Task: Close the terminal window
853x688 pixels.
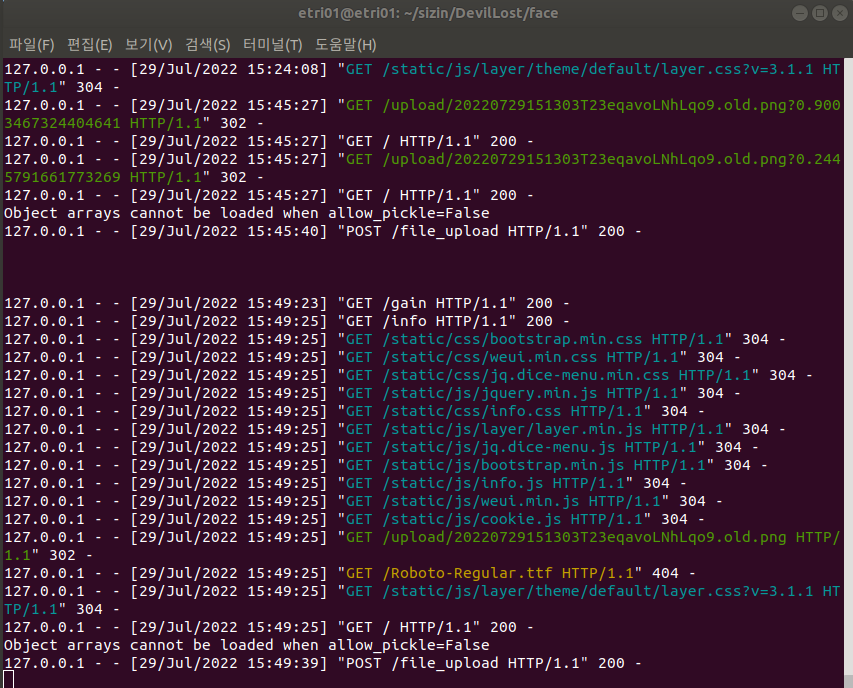Action: [841, 13]
